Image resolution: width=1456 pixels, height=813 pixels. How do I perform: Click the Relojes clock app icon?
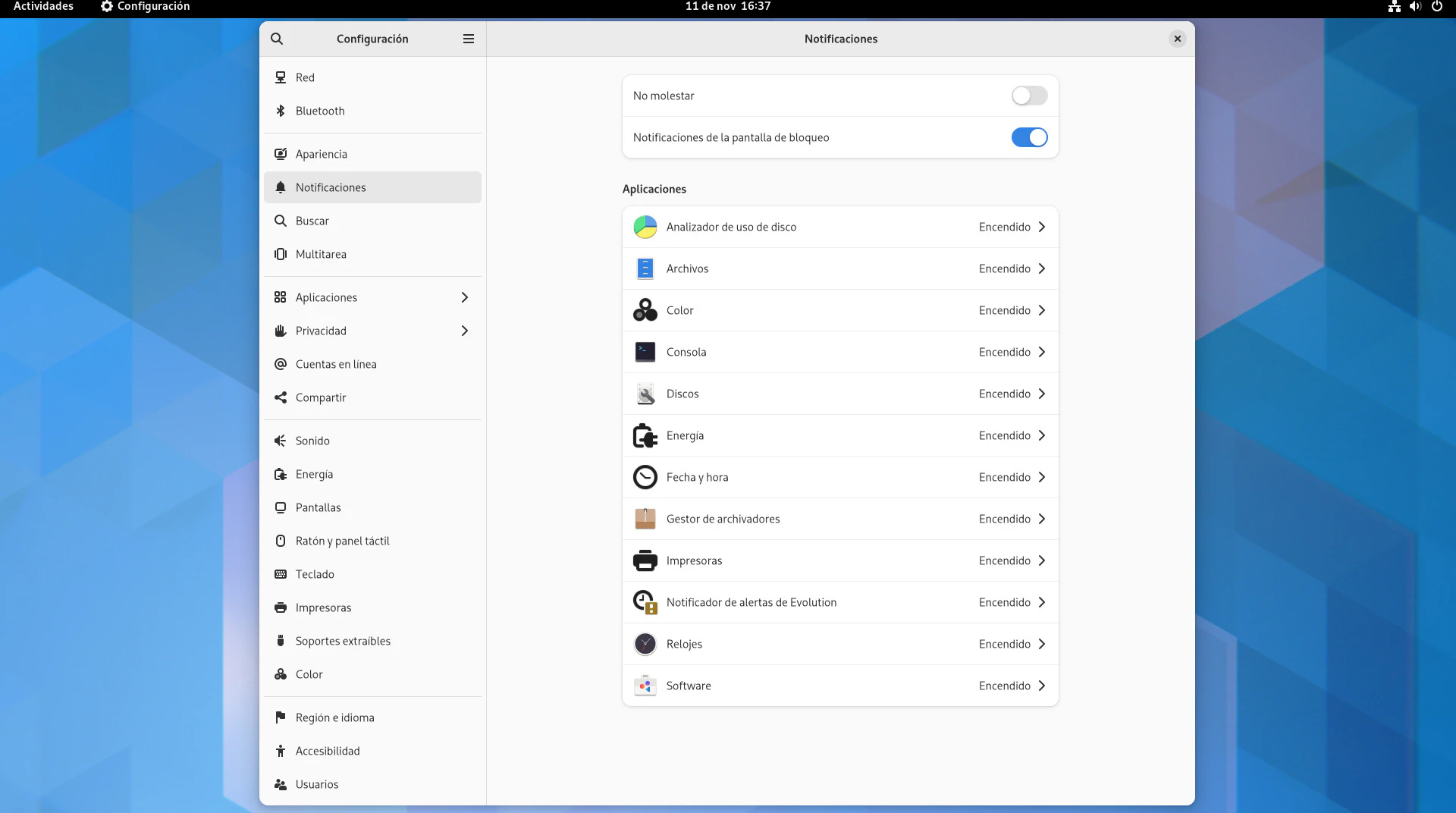[645, 644]
